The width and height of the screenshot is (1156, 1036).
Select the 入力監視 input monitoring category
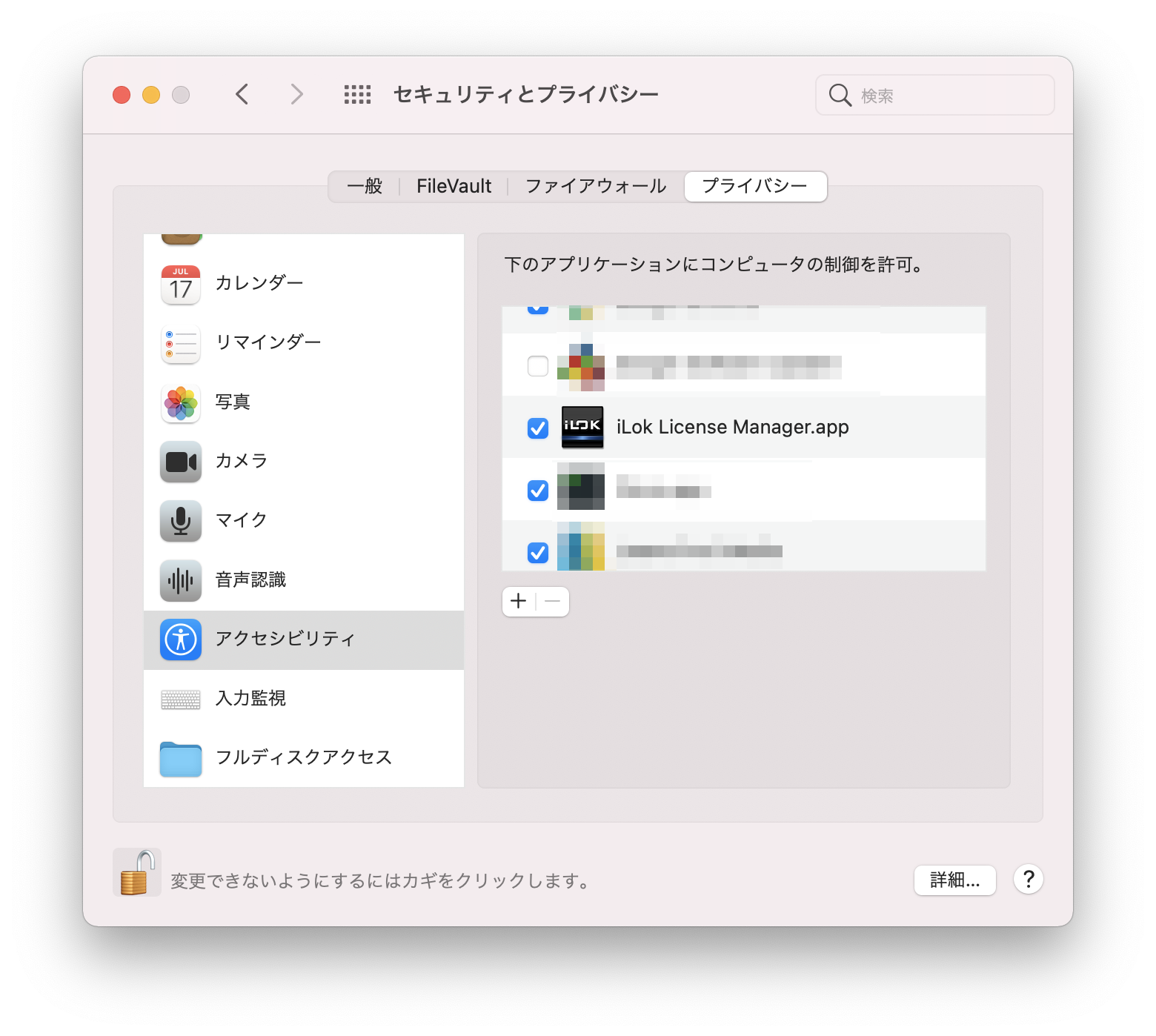pyautogui.click(x=250, y=698)
